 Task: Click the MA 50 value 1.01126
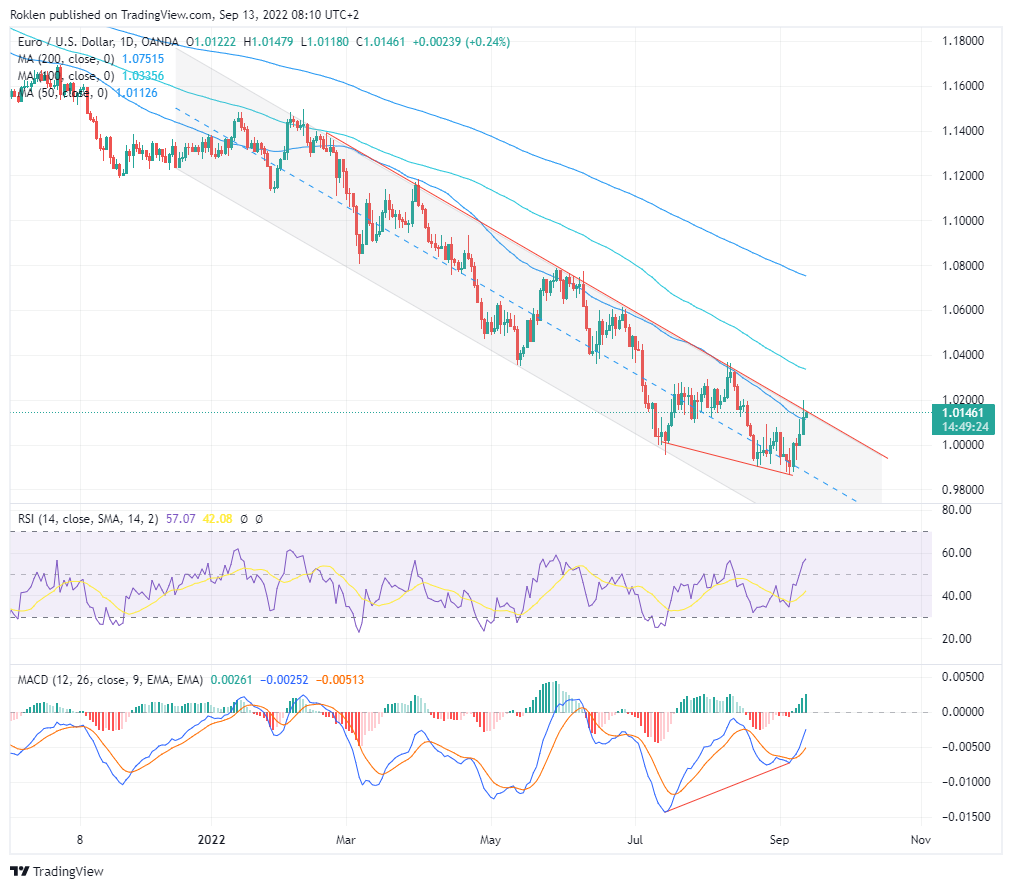137,93
